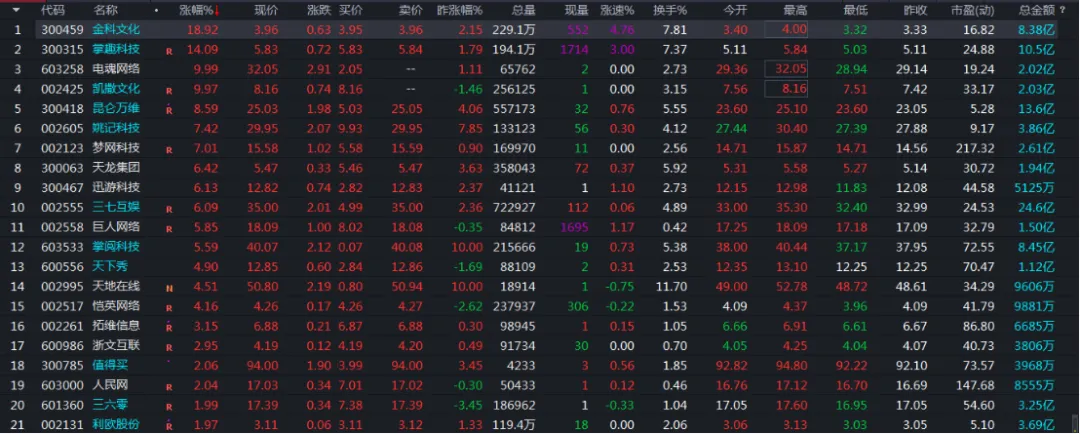The image size is (1080, 434).
Task: Select stock 电魂网络 in the name column
Action: pyautogui.click(x=116, y=70)
